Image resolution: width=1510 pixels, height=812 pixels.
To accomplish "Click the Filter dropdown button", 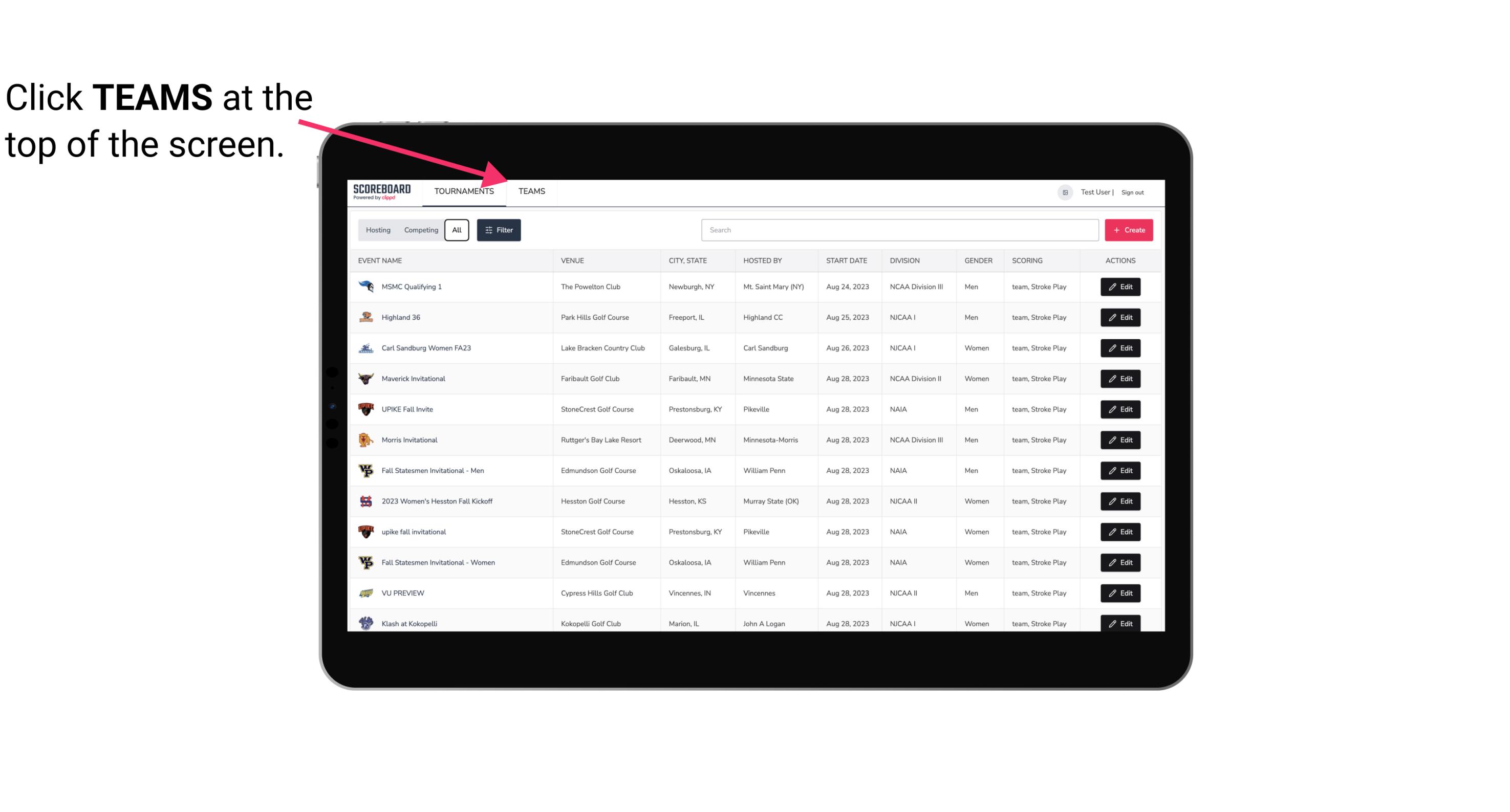I will (x=498, y=230).
